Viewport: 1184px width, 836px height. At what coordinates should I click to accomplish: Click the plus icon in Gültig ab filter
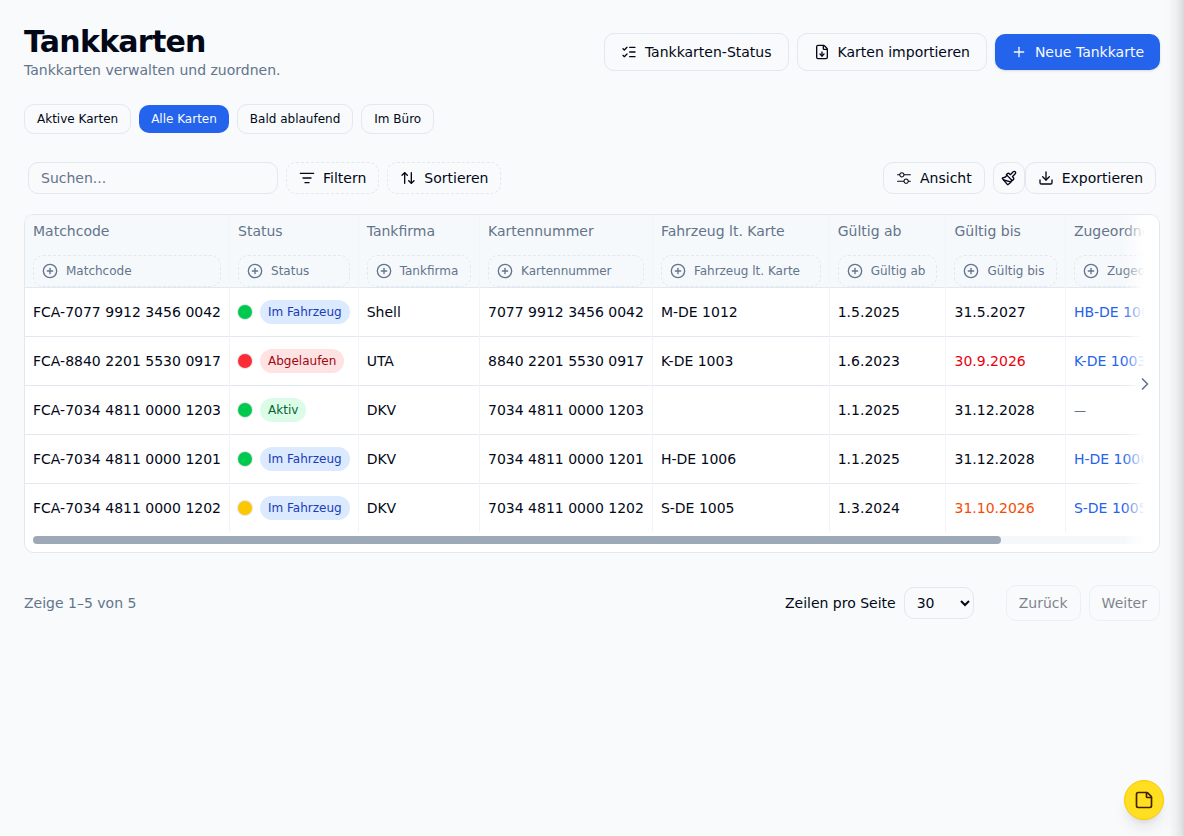click(x=855, y=271)
